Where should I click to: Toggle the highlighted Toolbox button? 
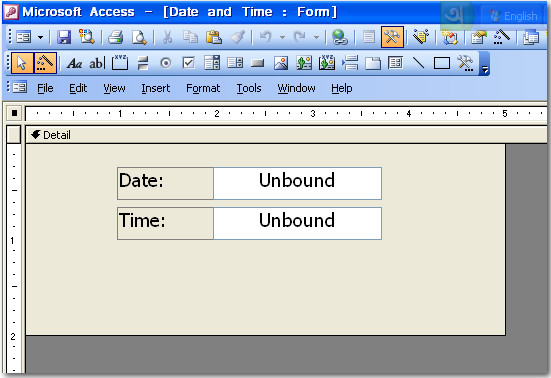(x=392, y=37)
